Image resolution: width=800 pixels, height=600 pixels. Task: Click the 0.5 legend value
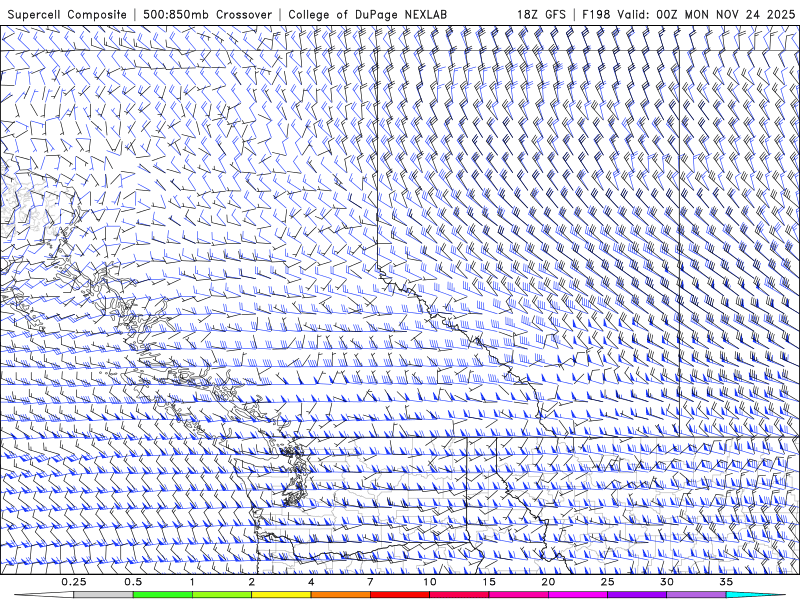coord(133,582)
